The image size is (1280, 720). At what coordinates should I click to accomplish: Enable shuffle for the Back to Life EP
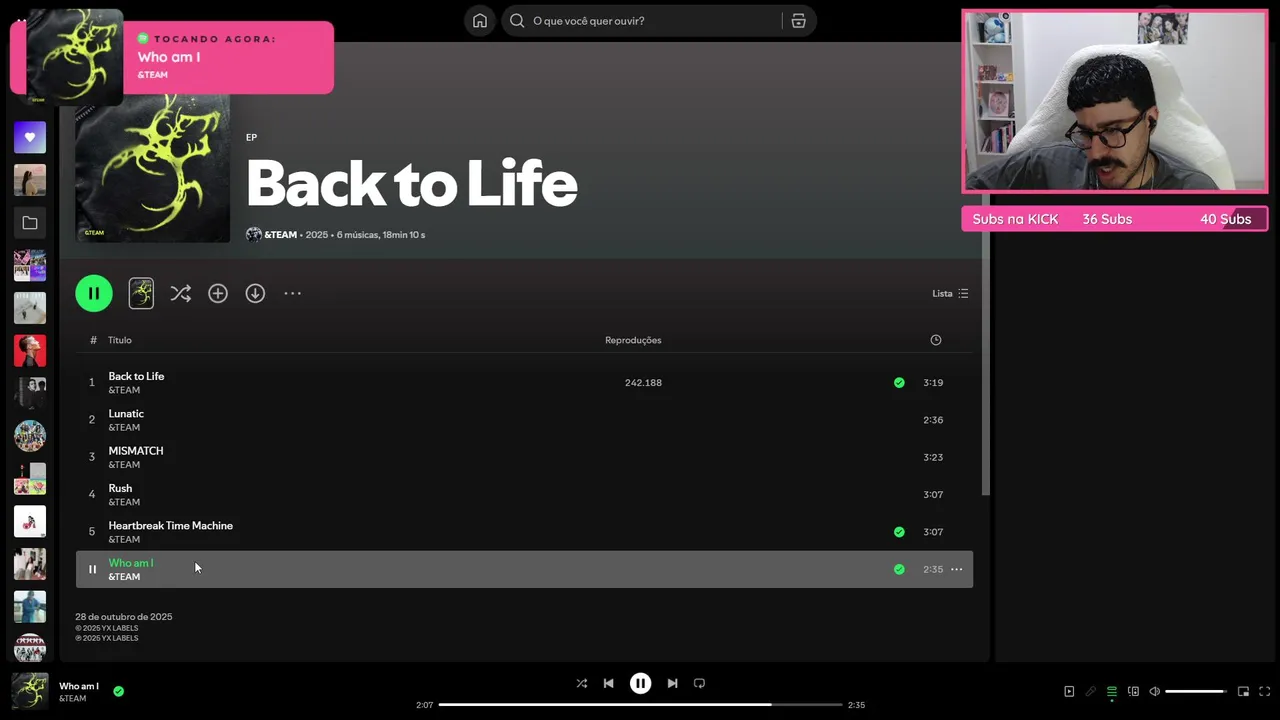pyautogui.click(x=180, y=293)
